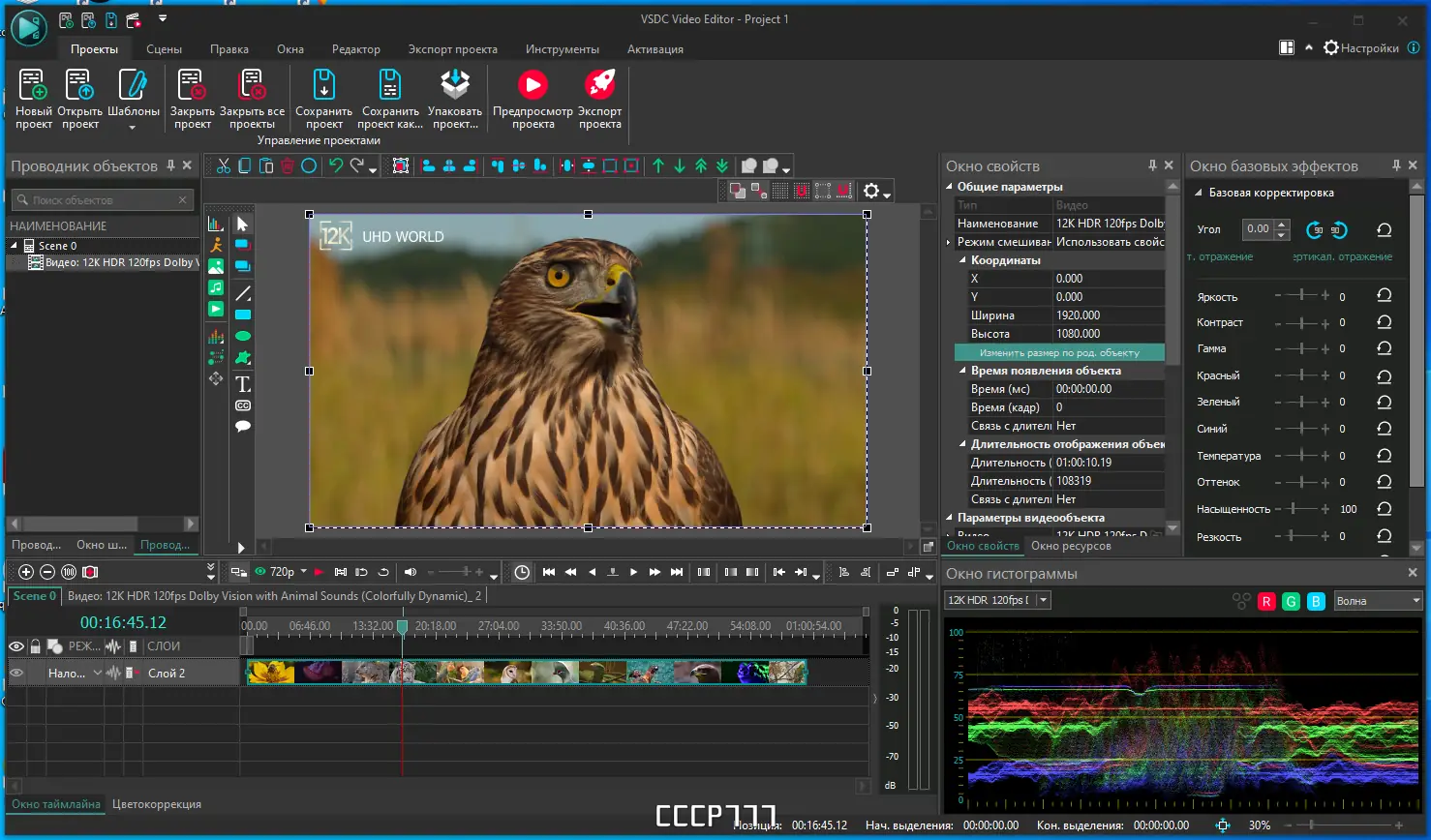Click the scissors Cut icon in editor toolbar

click(224, 165)
